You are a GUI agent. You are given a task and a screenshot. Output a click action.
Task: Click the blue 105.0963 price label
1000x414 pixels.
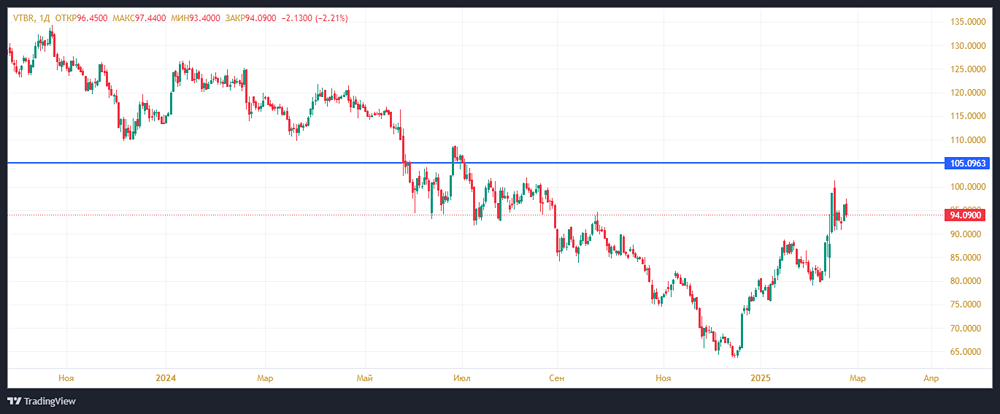[x=969, y=162]
